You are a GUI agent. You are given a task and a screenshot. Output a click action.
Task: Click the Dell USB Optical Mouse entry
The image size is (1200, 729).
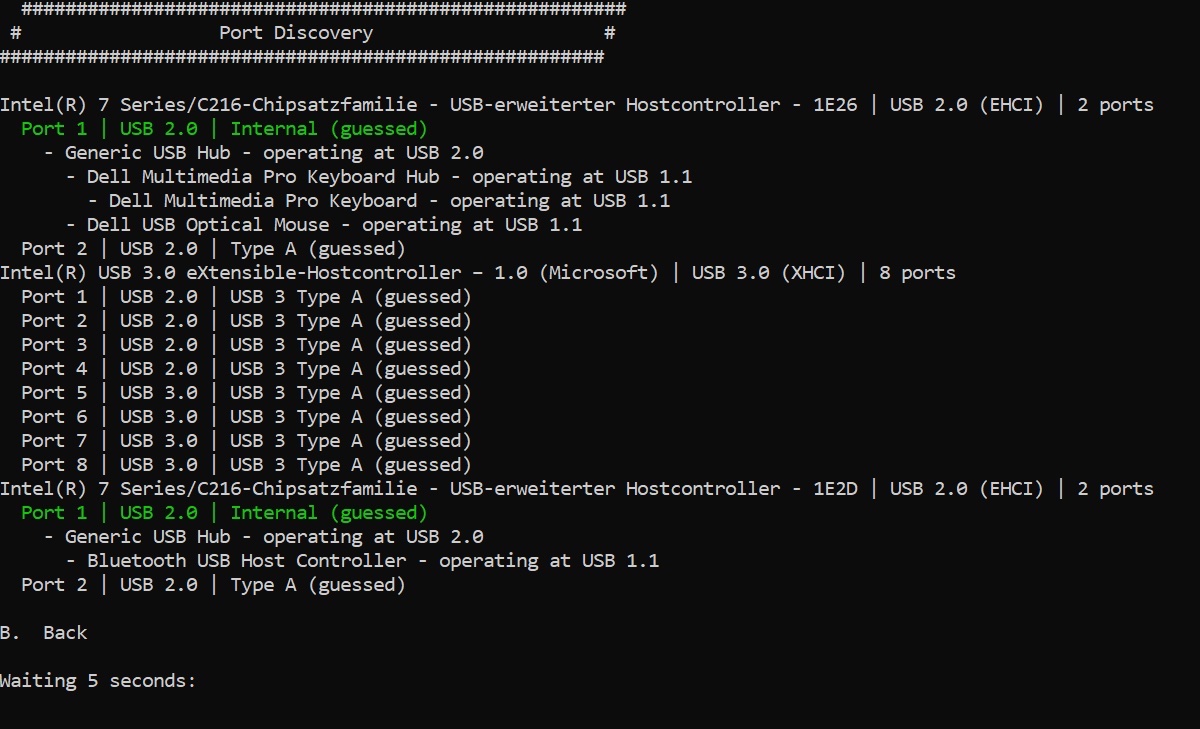[x=334, y=225]
